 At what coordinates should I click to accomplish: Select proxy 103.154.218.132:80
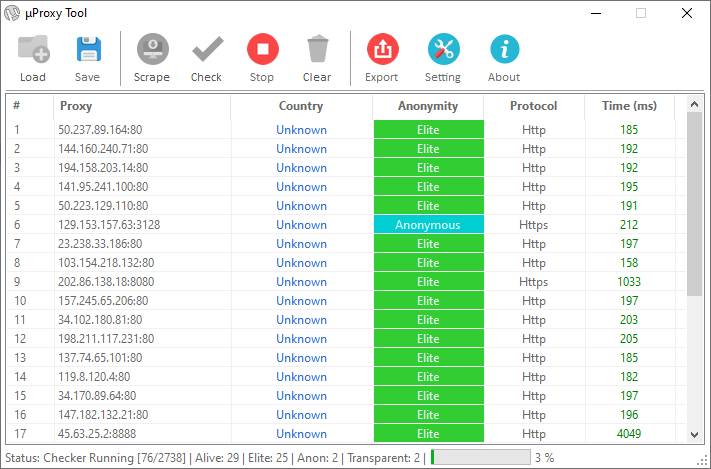tap(106, 263)
